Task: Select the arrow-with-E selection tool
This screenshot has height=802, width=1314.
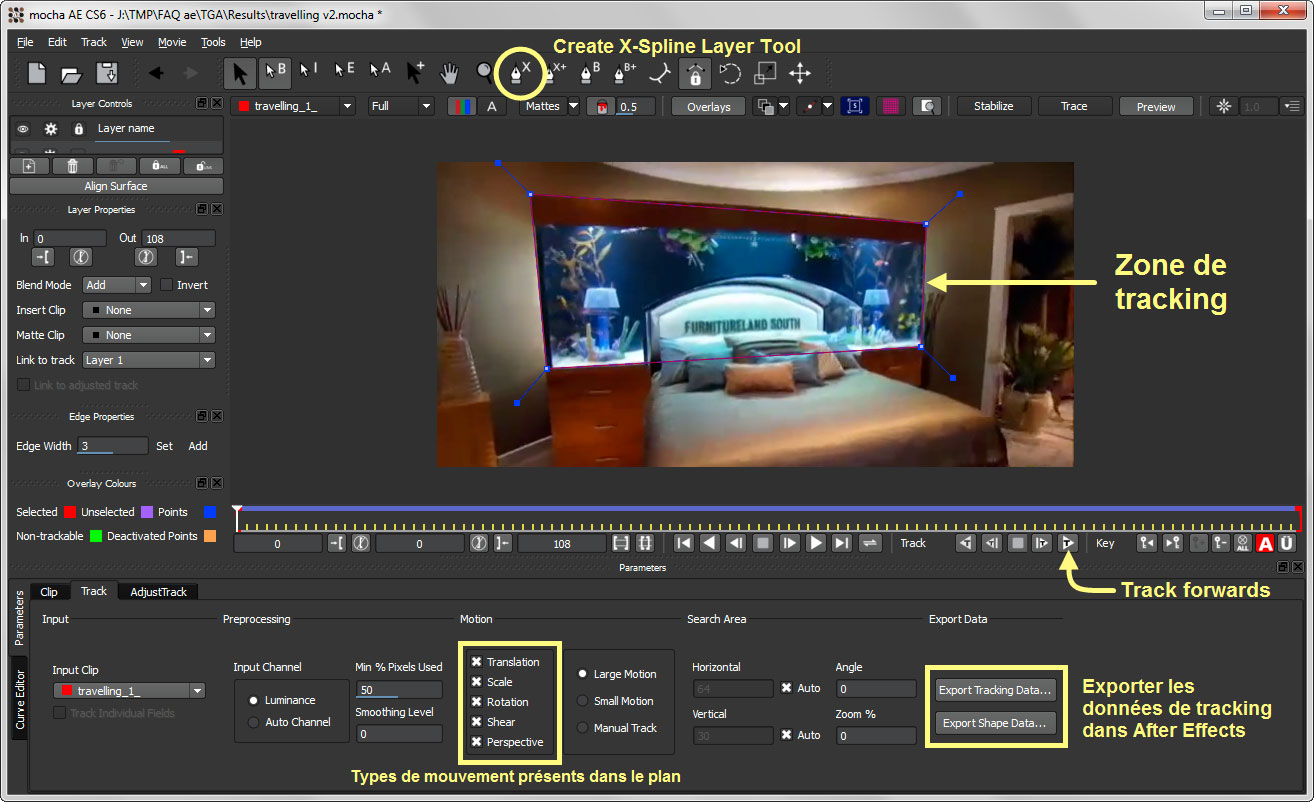Action: [344, 71]
